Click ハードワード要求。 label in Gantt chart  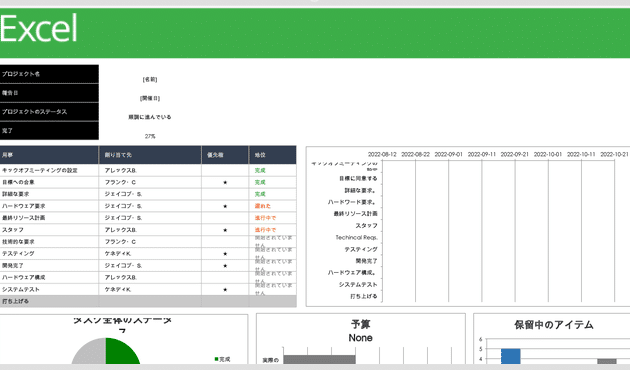tap(353, 202)
